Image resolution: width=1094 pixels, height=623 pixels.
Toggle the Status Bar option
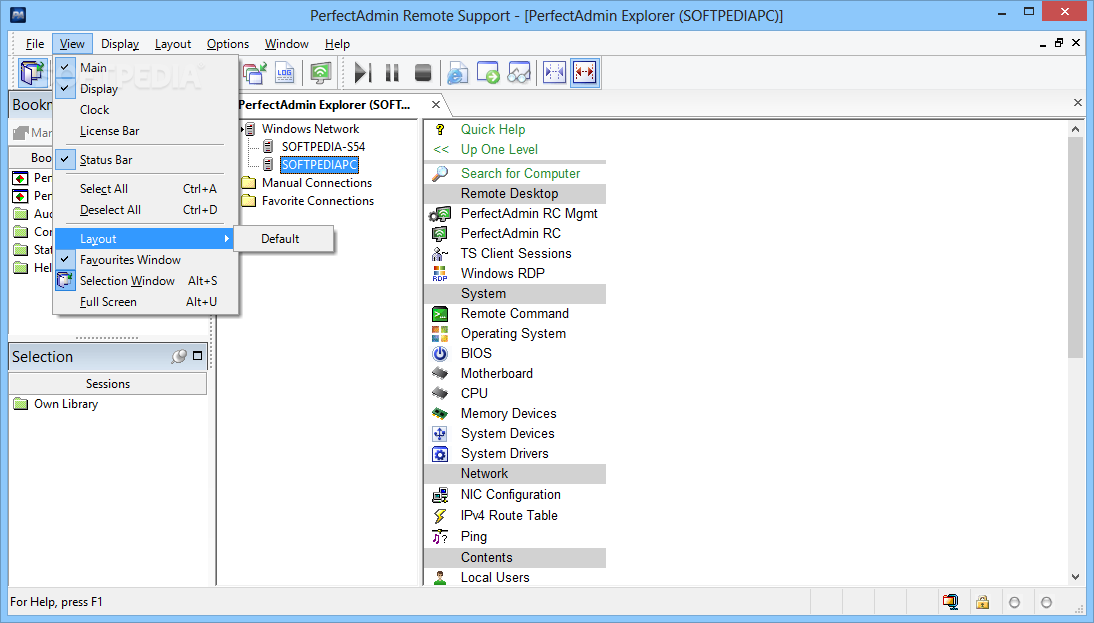click(145, 160)
